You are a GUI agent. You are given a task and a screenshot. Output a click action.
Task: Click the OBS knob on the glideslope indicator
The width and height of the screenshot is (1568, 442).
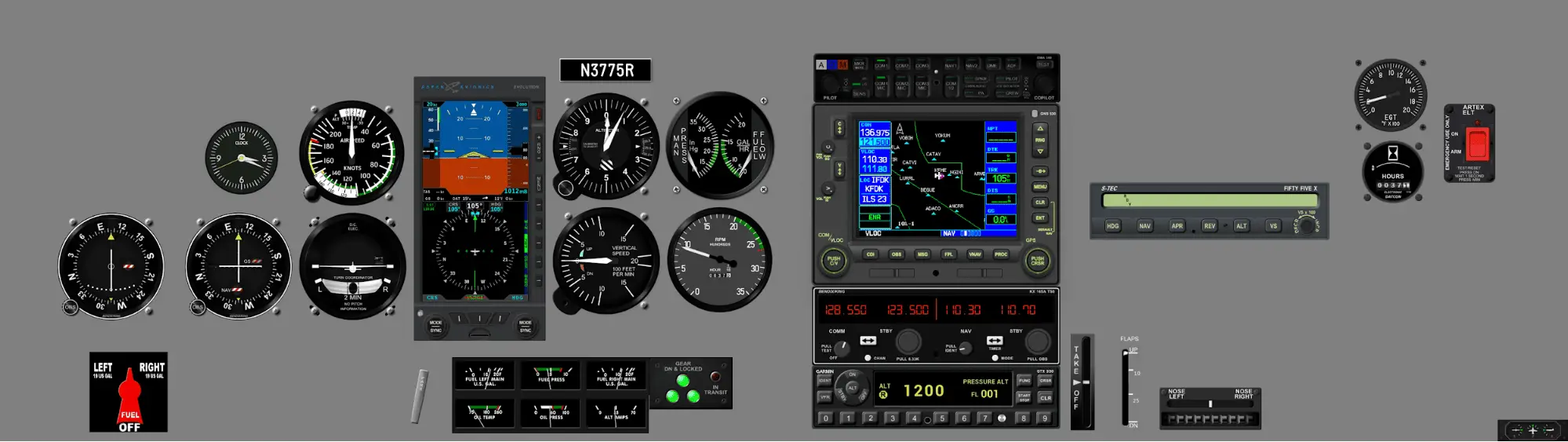[198, 307]
